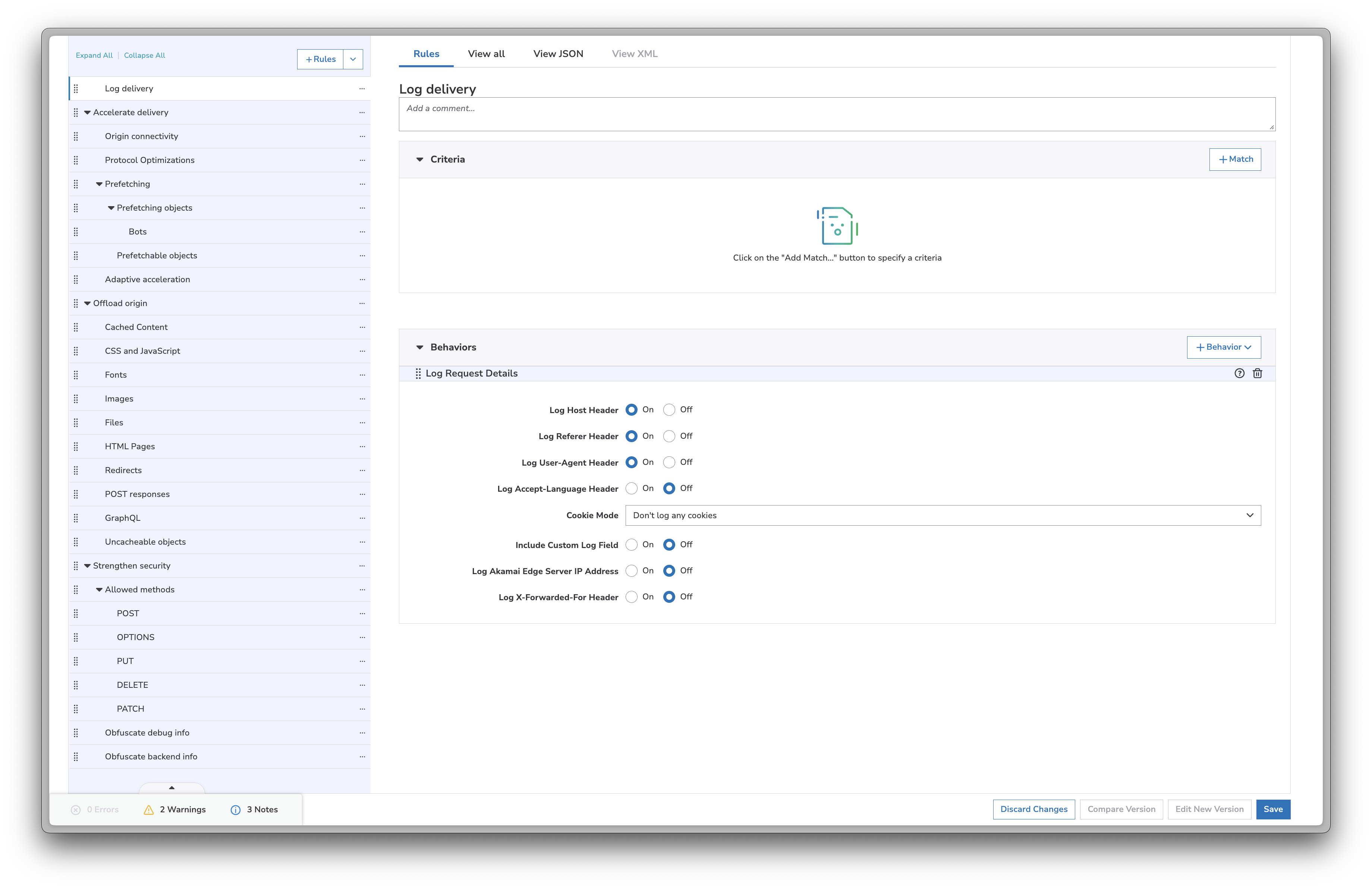Collapse the Criteria section
This screenshot has height=888, width=1372.
pos(420,159)
